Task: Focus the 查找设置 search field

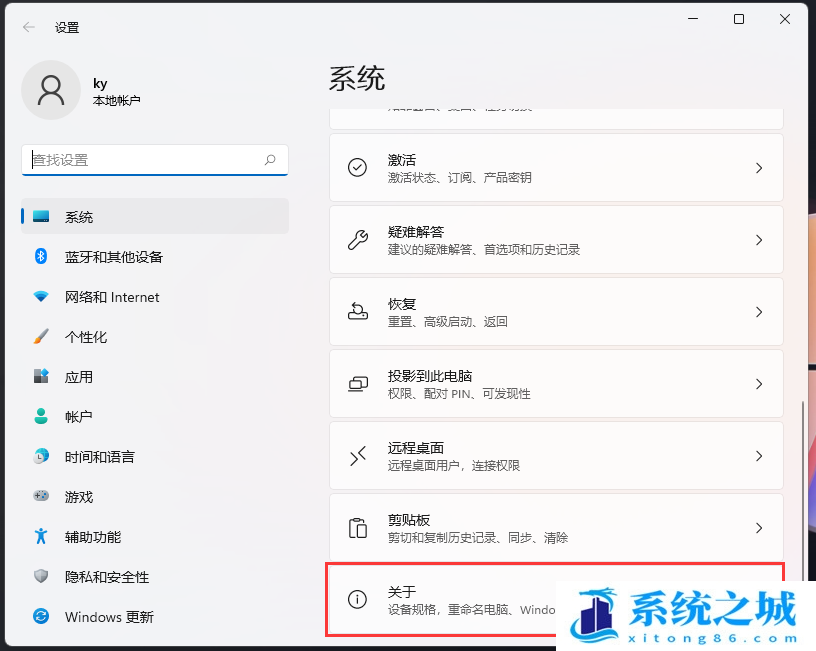Action: [x=155, y=160]
